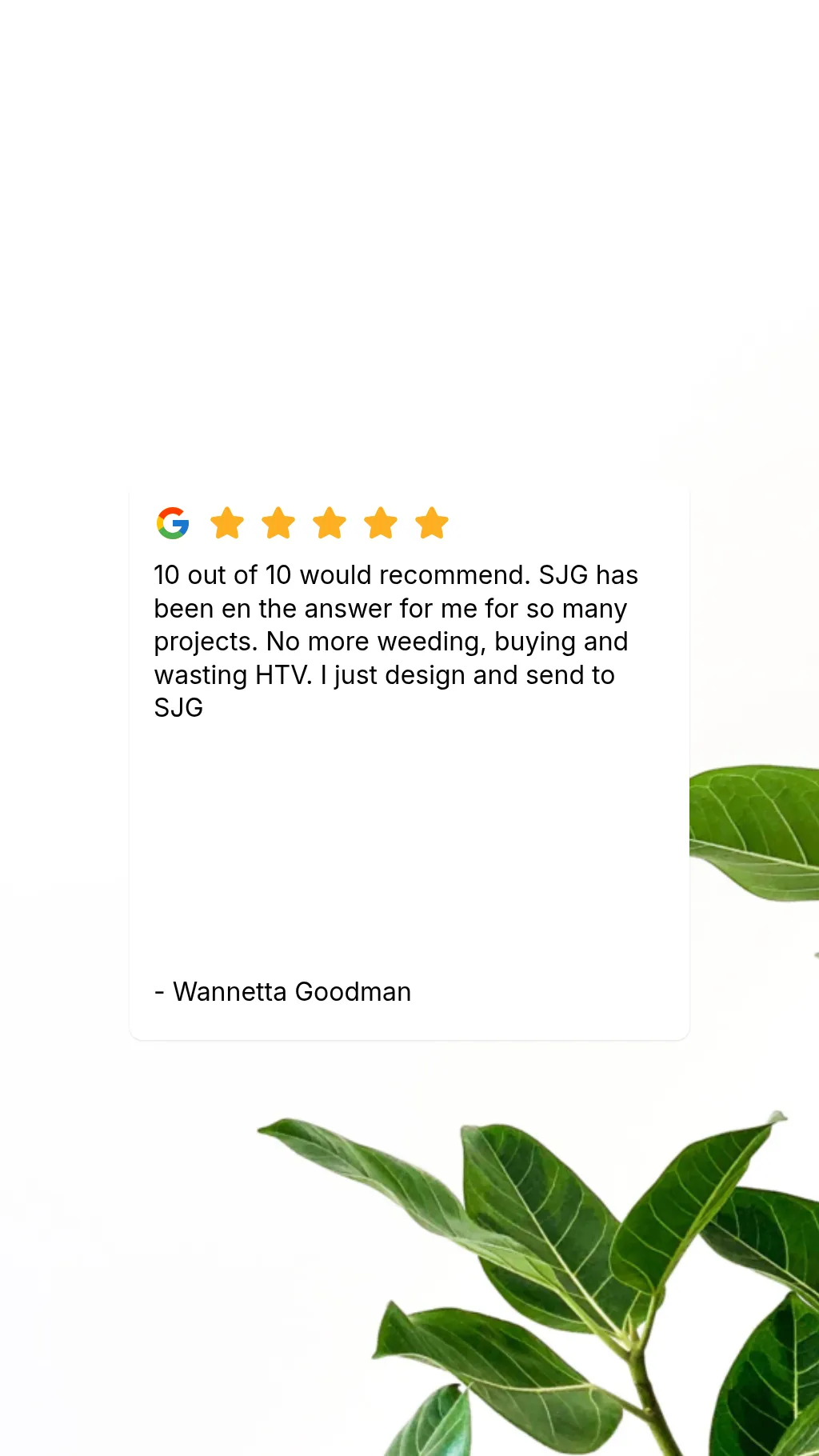Image resolution: width=819 pixels, height=1456 pixels.
Task: Click the reviewer name Wannetta Goodman
Action: (292, 992)
